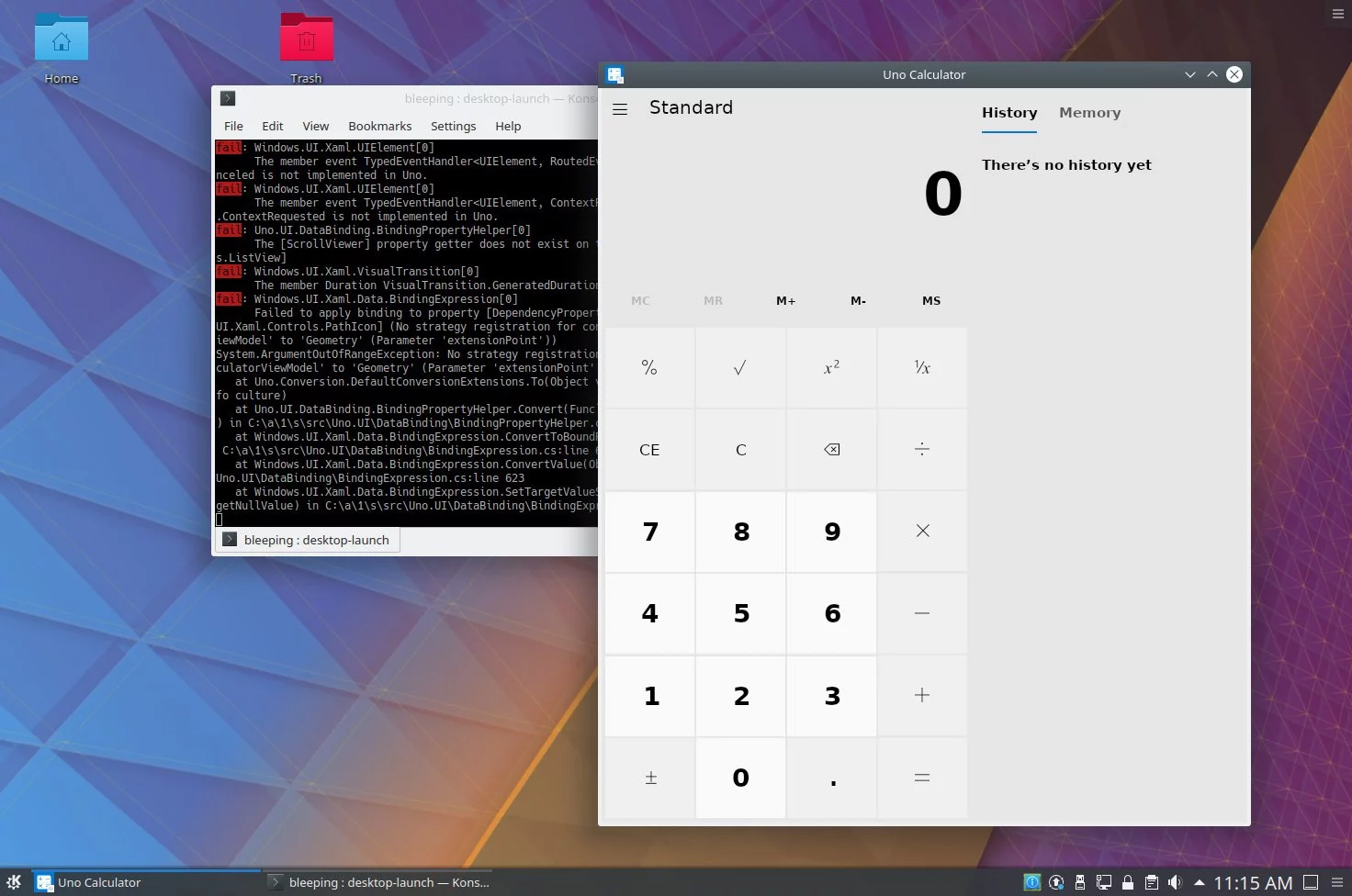Click the multiply operator key
1352x896 pixels.
922,532
